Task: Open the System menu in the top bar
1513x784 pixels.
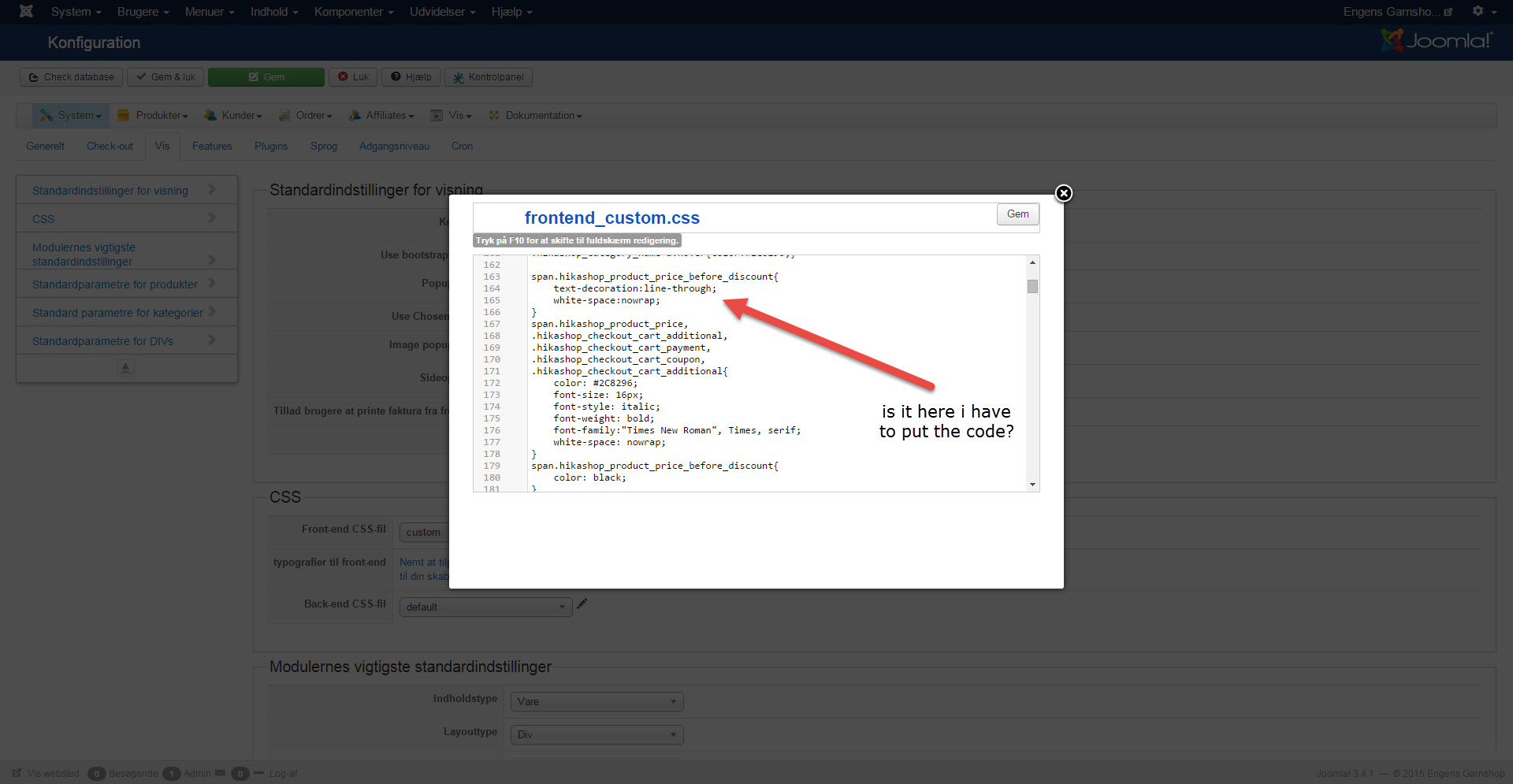Action: pos(76,12)
